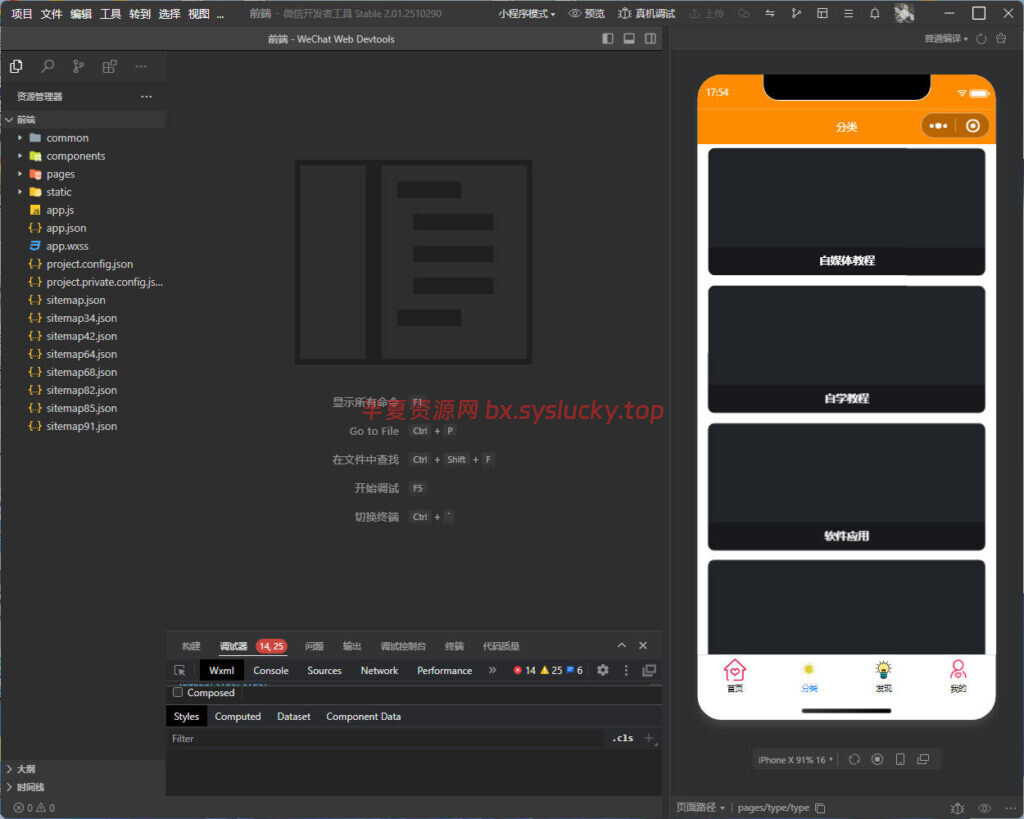1024x819 pixels.
Task: Click the simulator stop icon
Action: click(x=878, y=760)
